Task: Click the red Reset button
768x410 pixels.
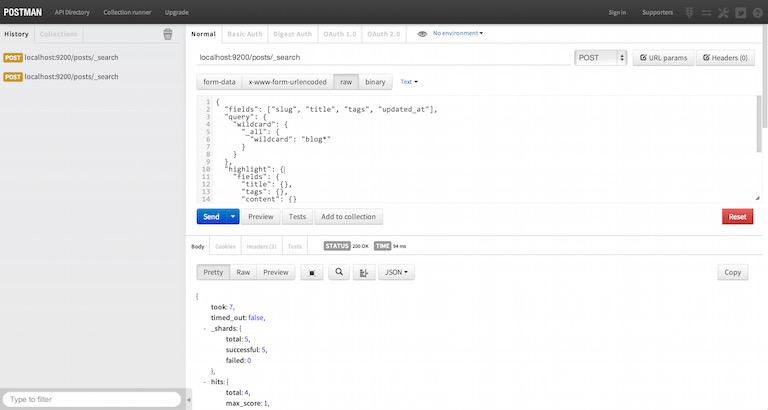Action: click(737, 216)
